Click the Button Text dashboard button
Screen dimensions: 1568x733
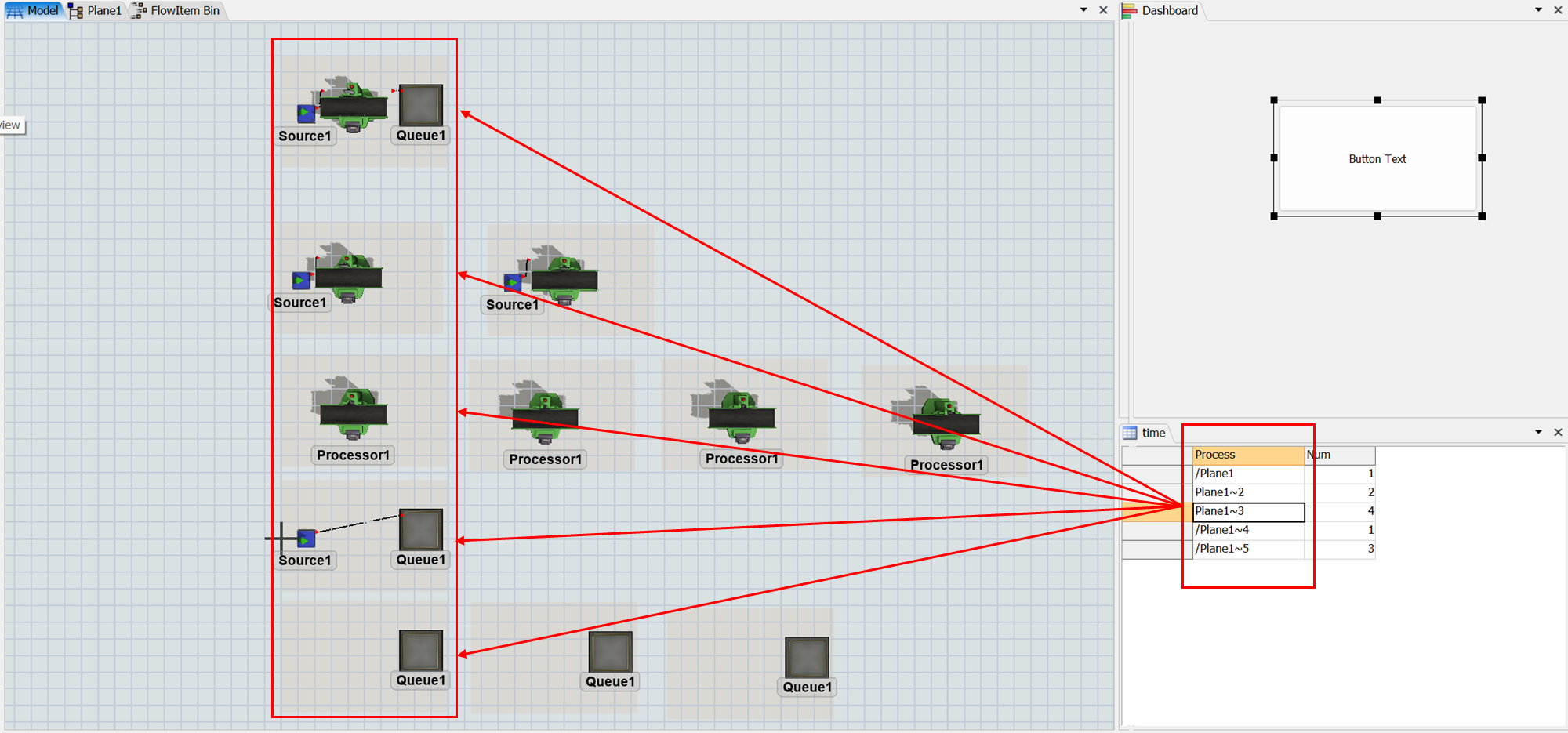click(x=1377, y=159)
